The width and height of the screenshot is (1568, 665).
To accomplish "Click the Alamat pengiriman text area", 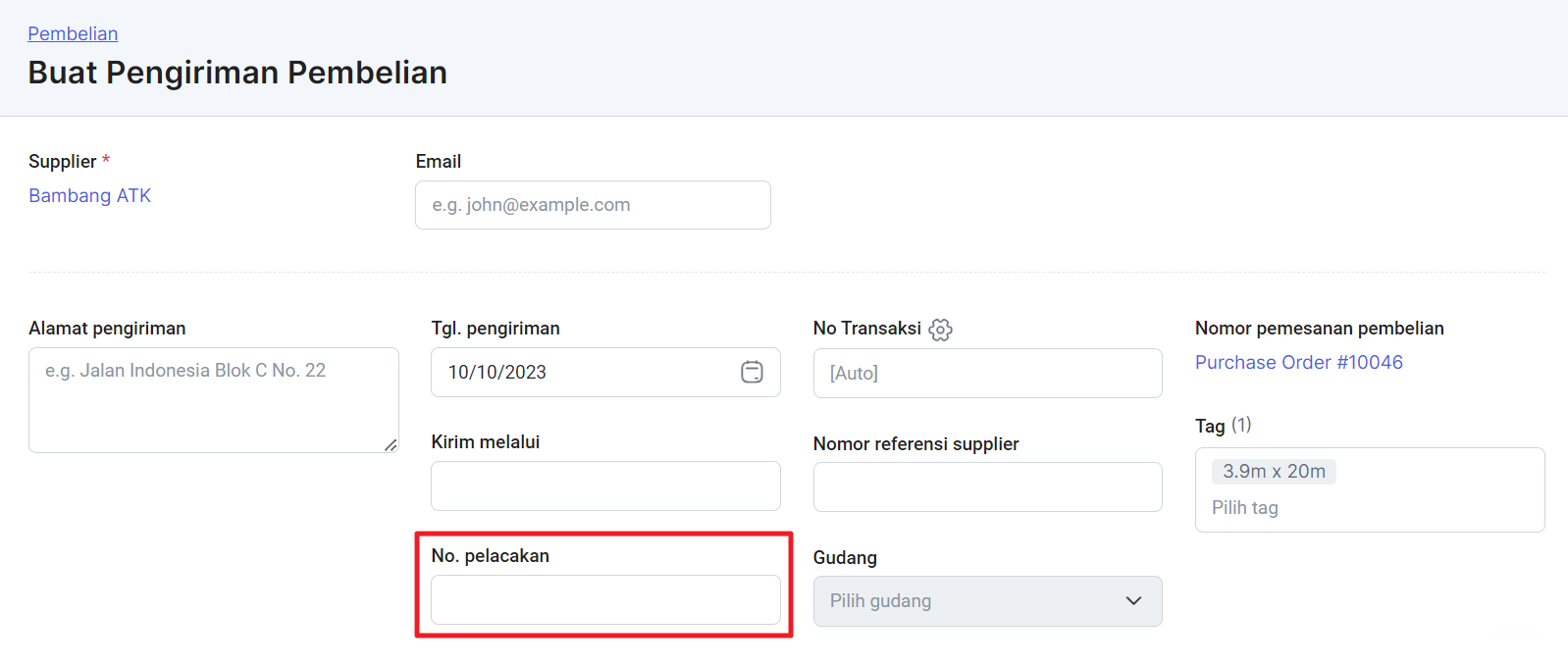I will (214, 400).
